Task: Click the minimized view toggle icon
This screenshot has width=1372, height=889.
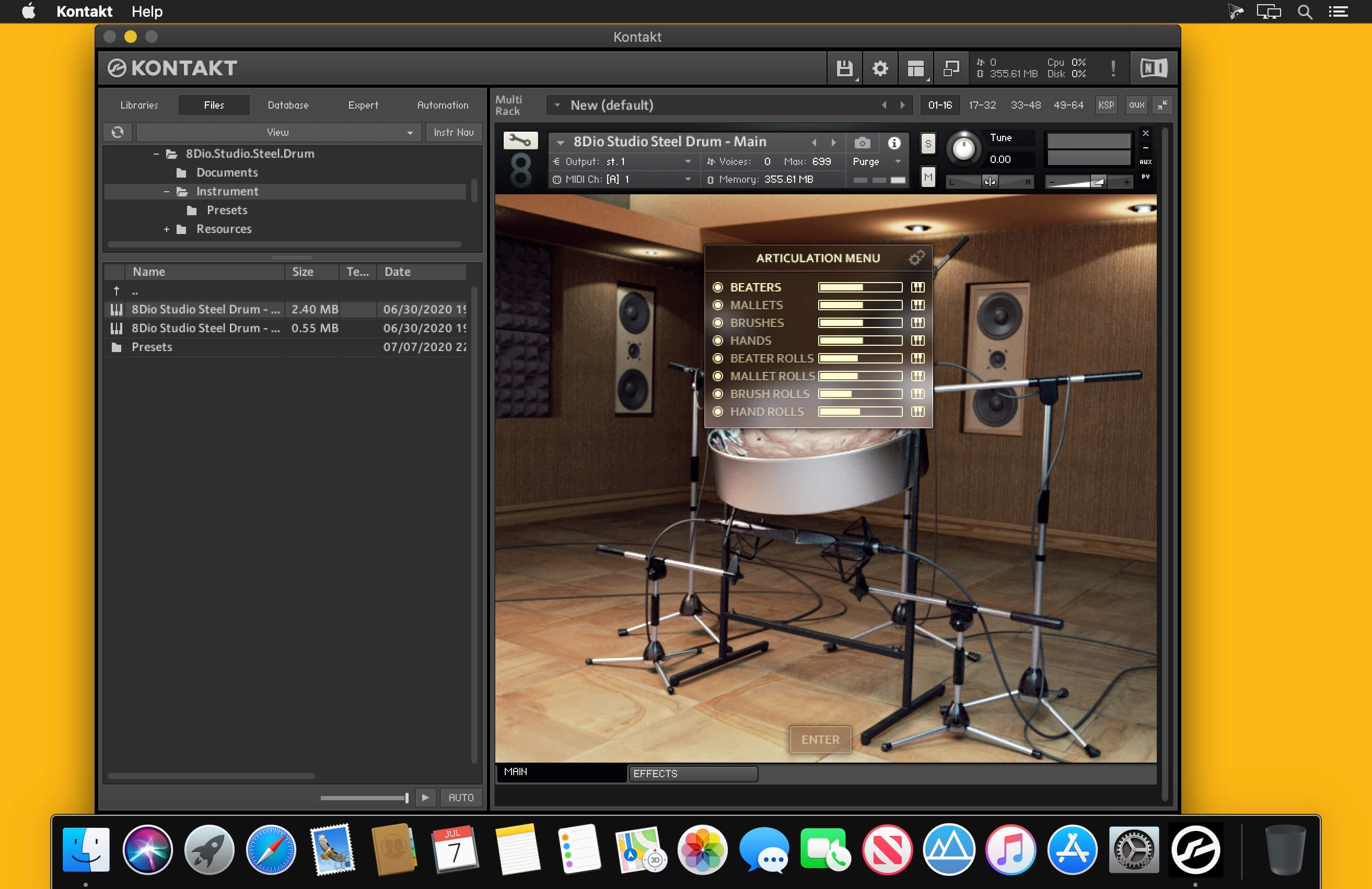Action: pos(951,68)
